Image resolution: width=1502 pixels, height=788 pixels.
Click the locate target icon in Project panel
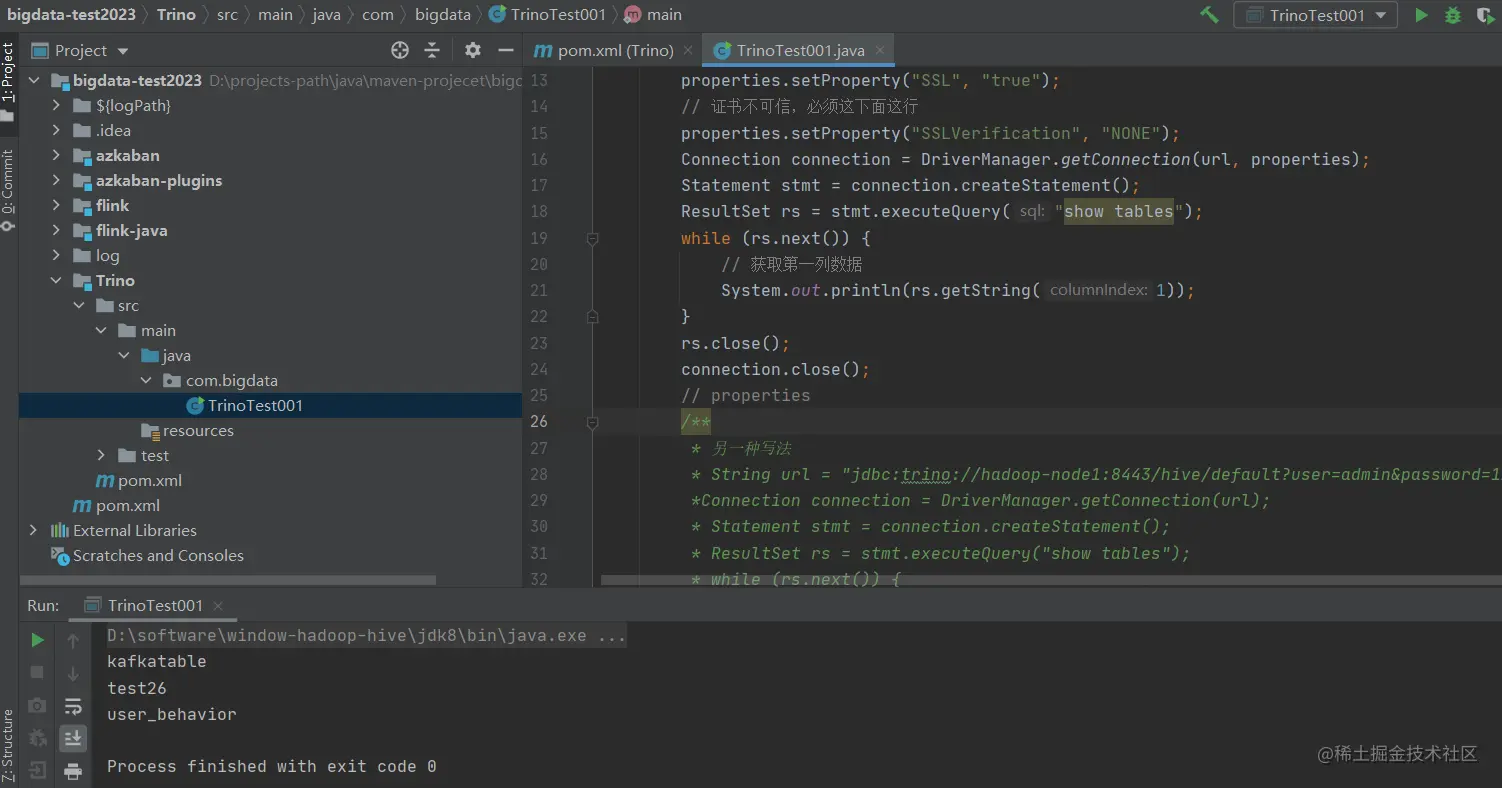(400, 50)
